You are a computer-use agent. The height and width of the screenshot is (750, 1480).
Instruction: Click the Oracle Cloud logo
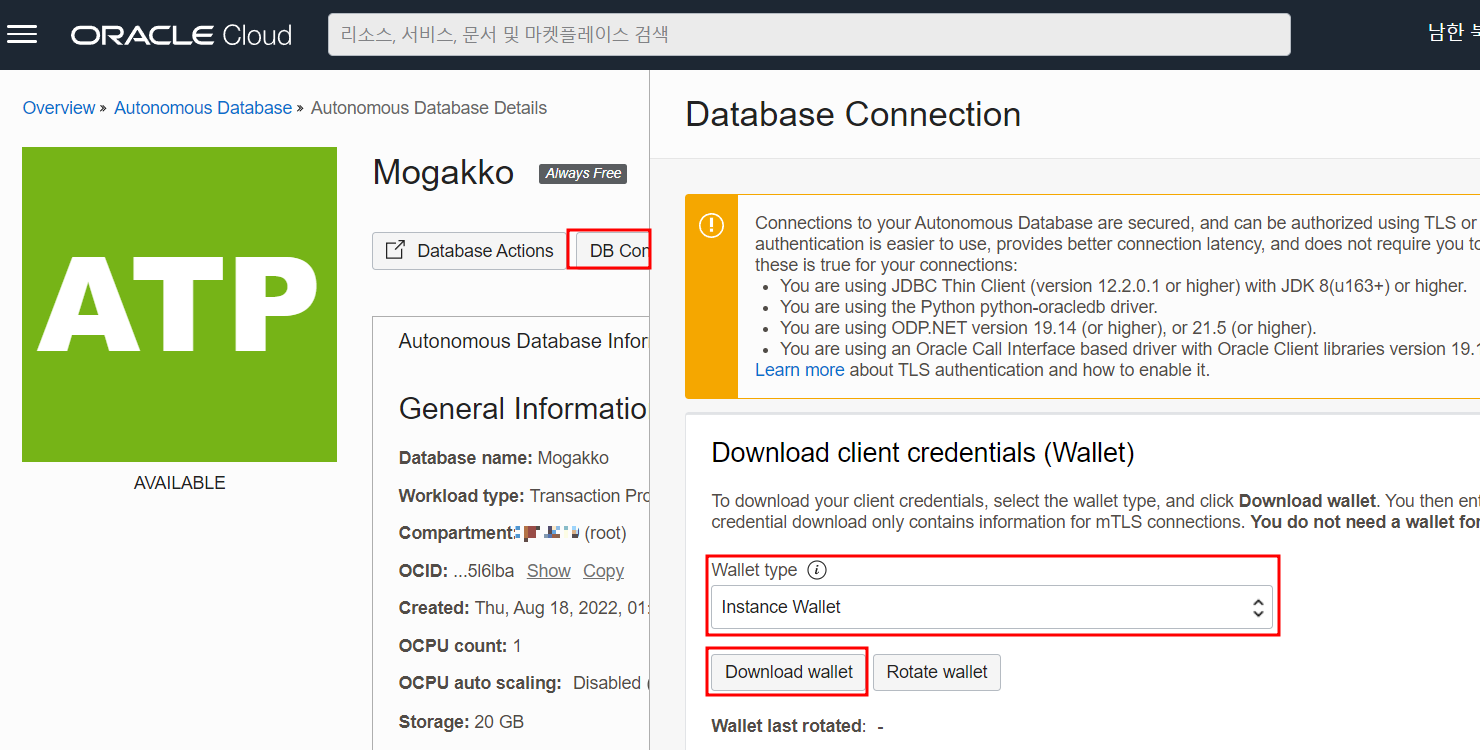pyautogui.click(x=181, y=35)
